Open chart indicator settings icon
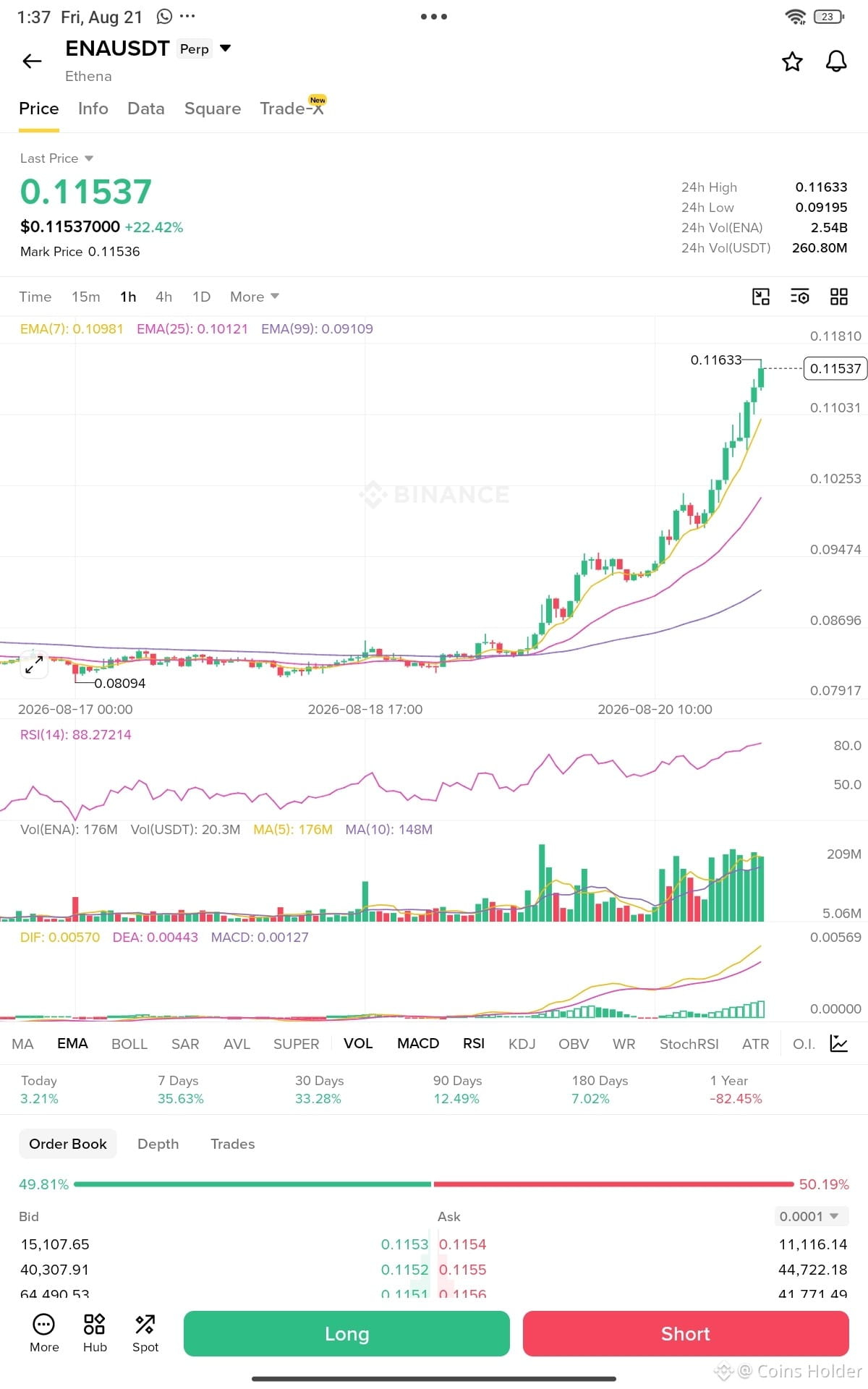Viewport: 868px width, 1389px height. [800, 297]
